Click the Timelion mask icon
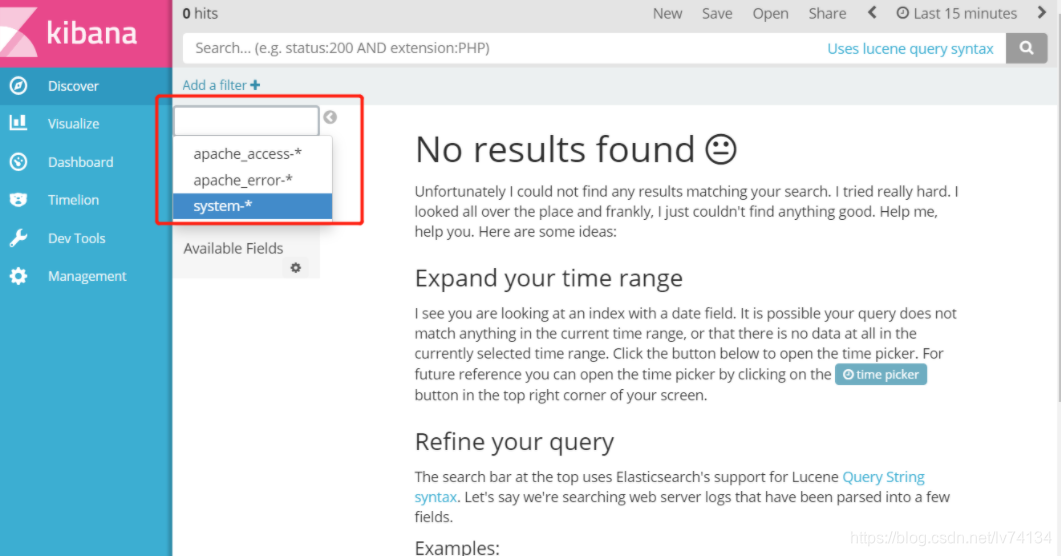The height and width of the screenshot is (556, 1061). [x=19, y=200]
